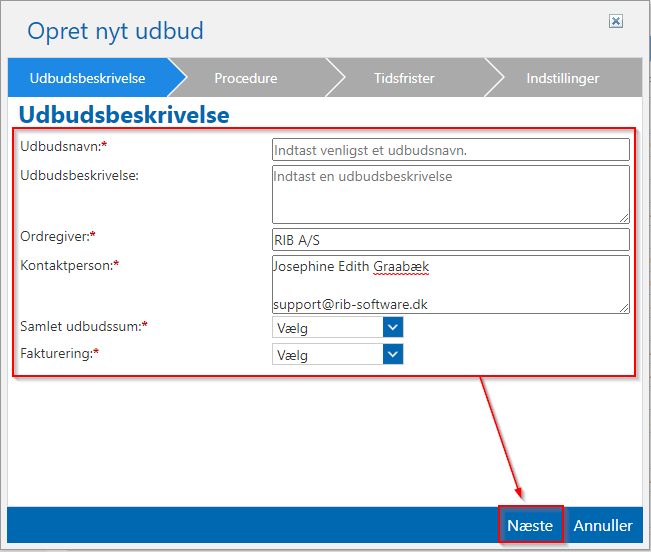The width and height of the screenshot is (651, 552).
Task: Click the Udbudsnavn field label
Action: pyautogui.click(x=60, y=147)
